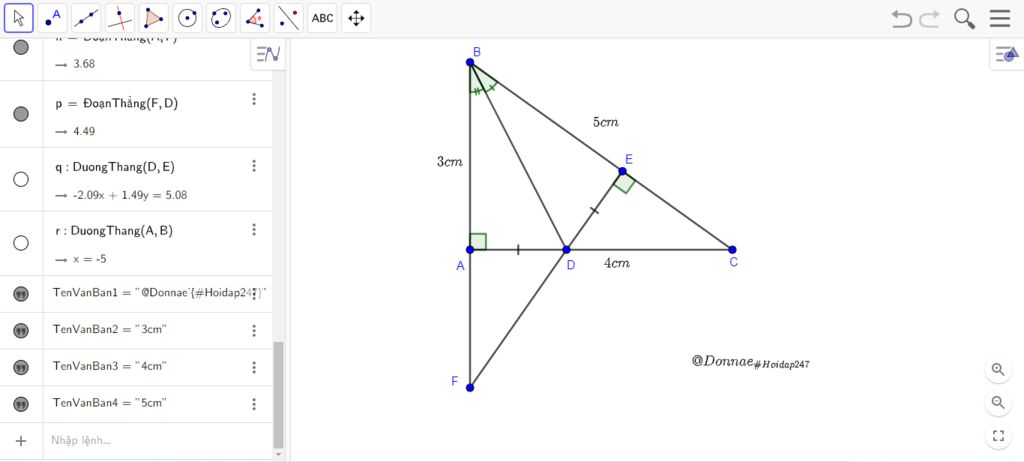Screen dimensions: 1024x462
Task: Select the Ellipse tool
Action: click(x=221, y=18)
